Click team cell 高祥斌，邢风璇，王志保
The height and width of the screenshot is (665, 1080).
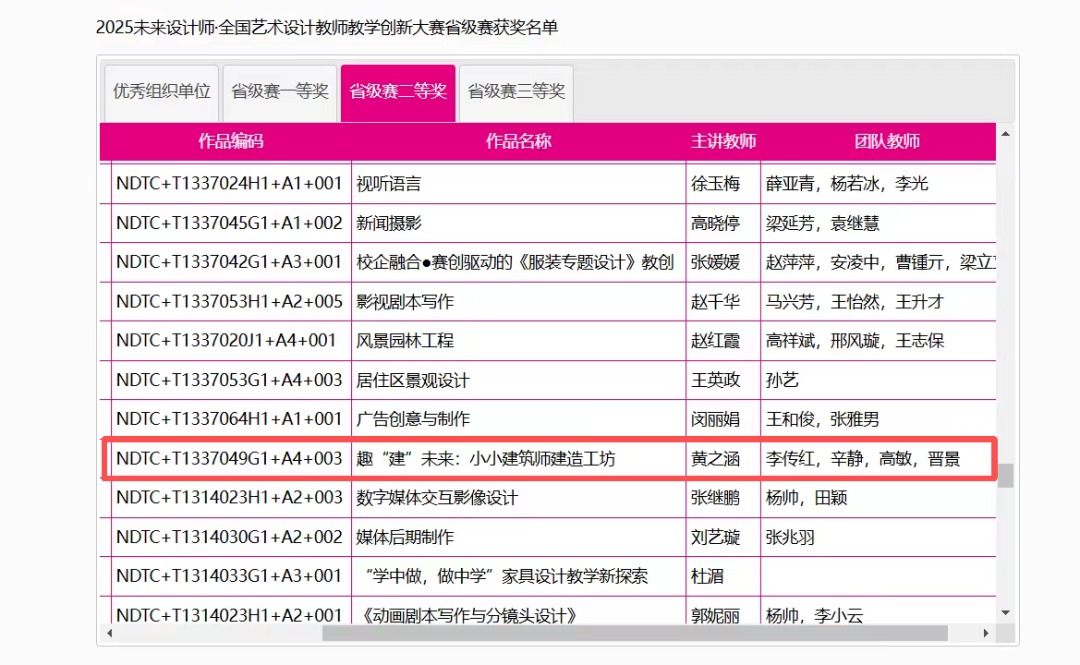pos(855,340)
